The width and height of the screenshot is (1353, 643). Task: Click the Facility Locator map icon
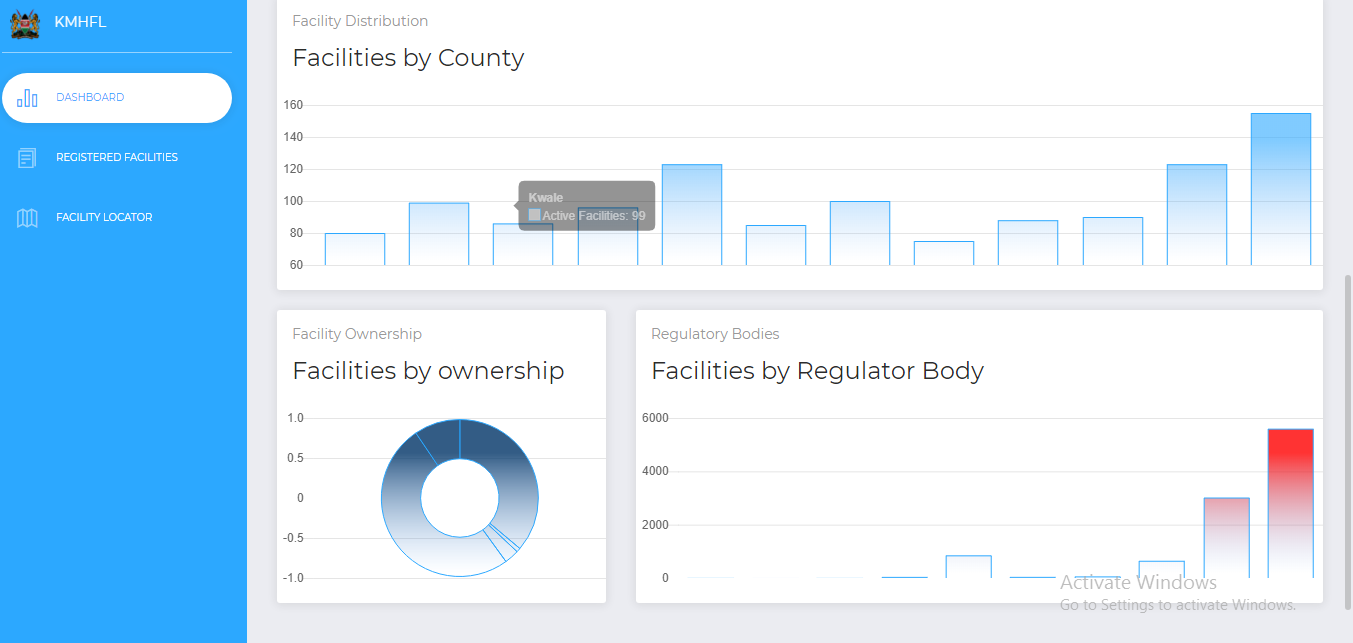28,218
